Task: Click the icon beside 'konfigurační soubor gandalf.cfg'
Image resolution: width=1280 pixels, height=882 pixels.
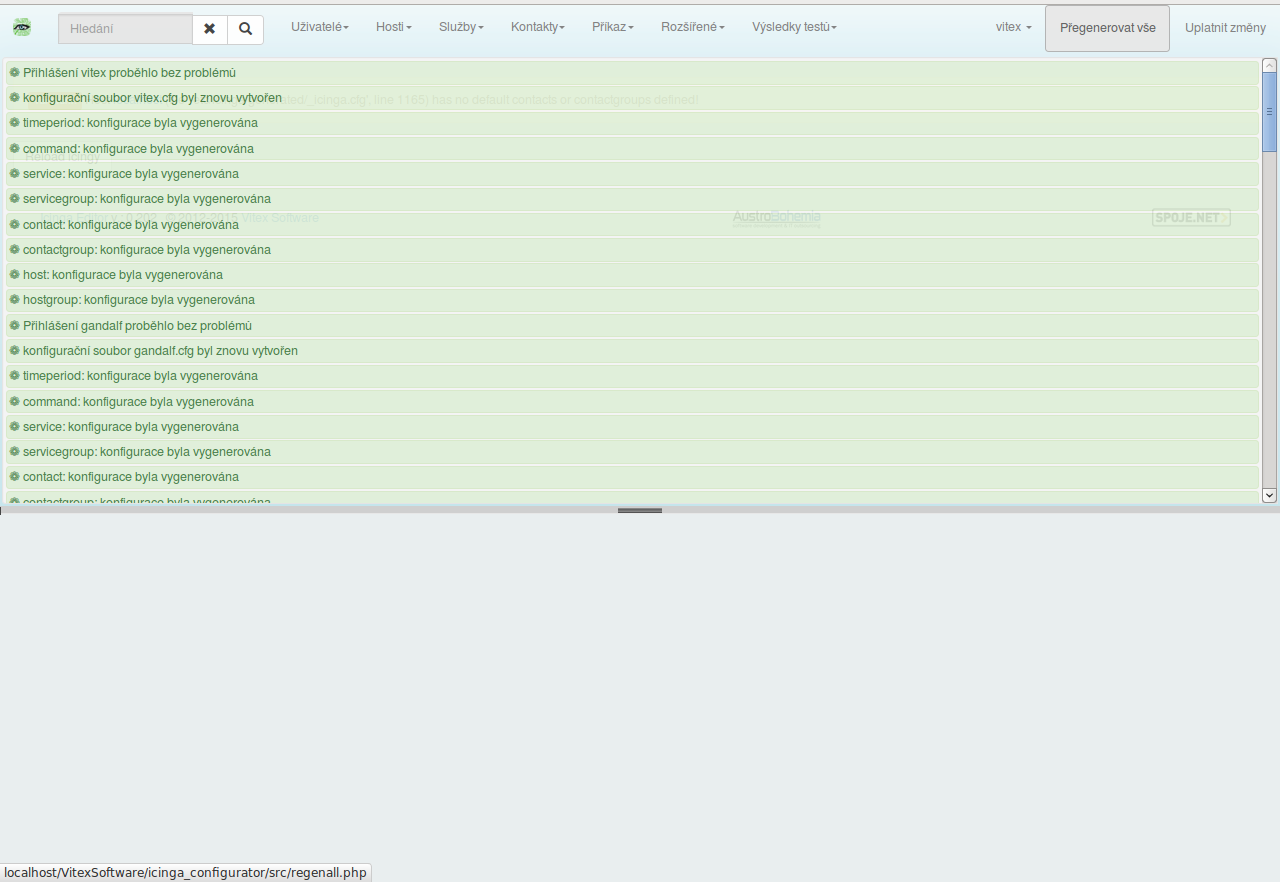Action: point(15,350)
